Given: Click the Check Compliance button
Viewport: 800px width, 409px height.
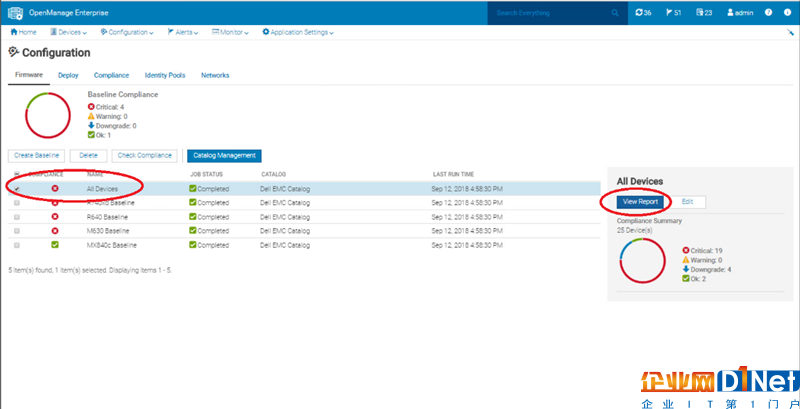Looking at the screenshot, I should [144, 156].
